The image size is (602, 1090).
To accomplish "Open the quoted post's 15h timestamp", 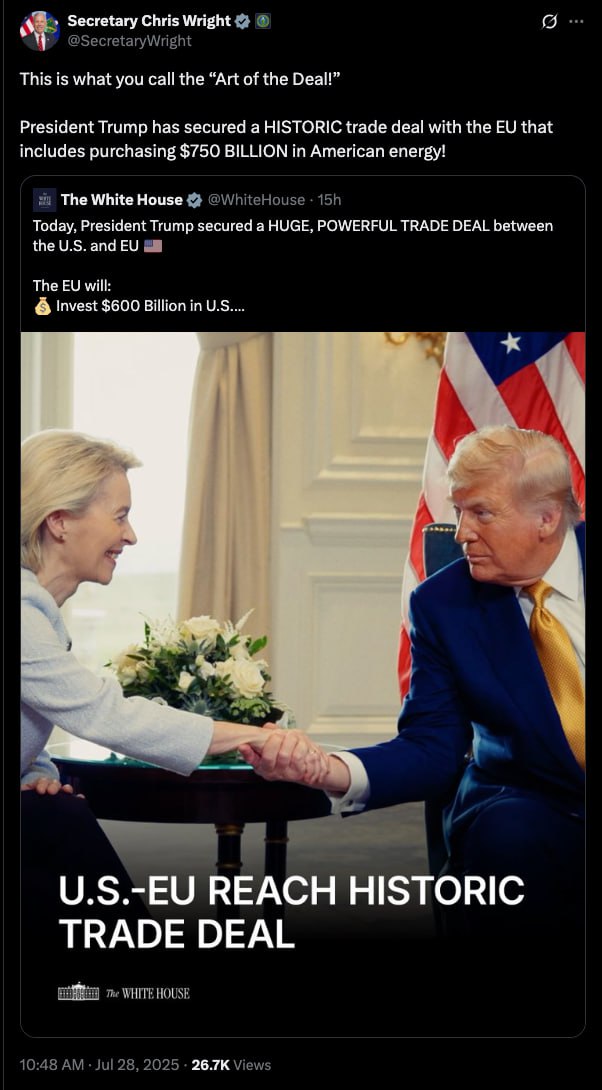I will coord(329,200).
